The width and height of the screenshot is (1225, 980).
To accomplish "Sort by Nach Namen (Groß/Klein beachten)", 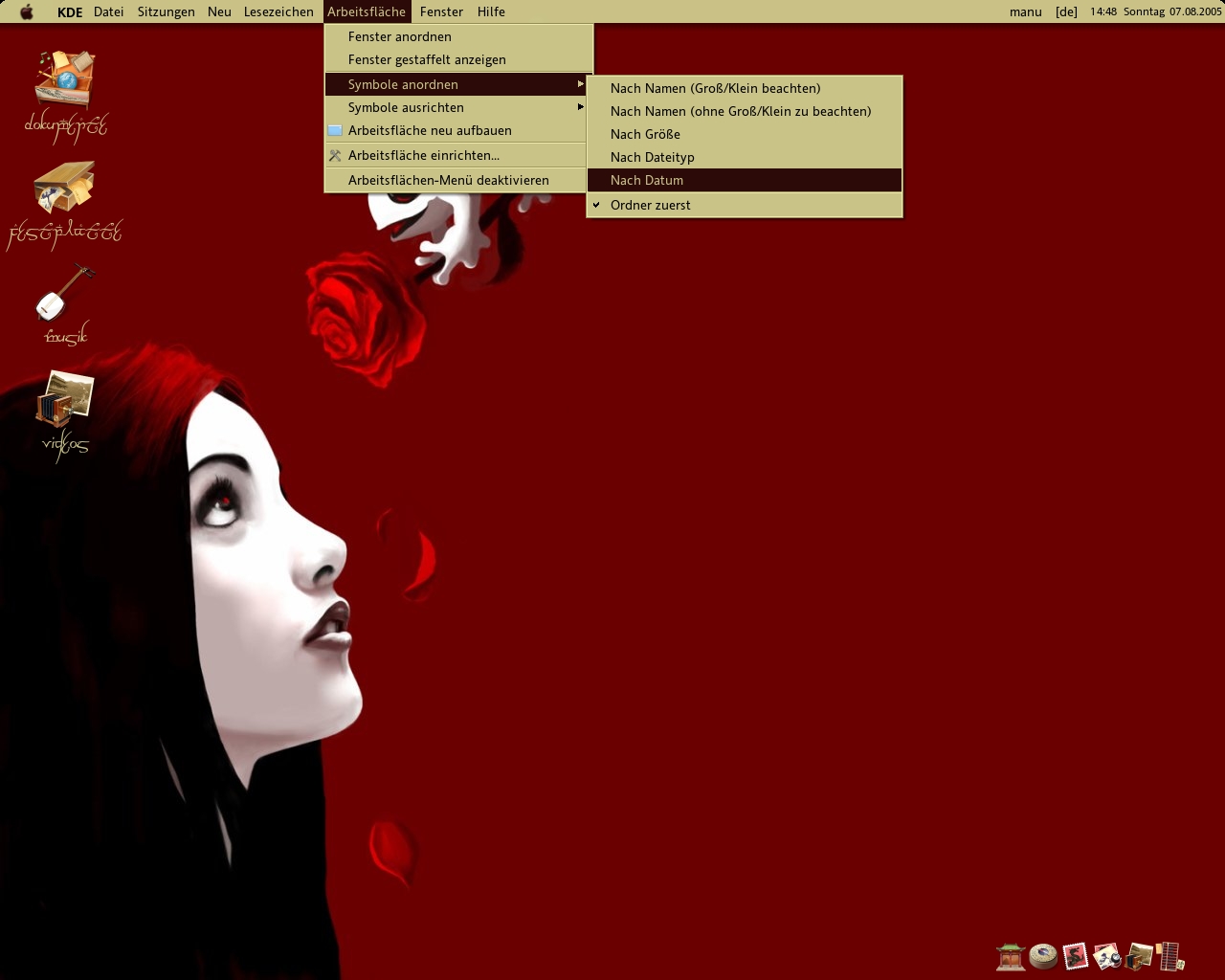I will (745, 88).
